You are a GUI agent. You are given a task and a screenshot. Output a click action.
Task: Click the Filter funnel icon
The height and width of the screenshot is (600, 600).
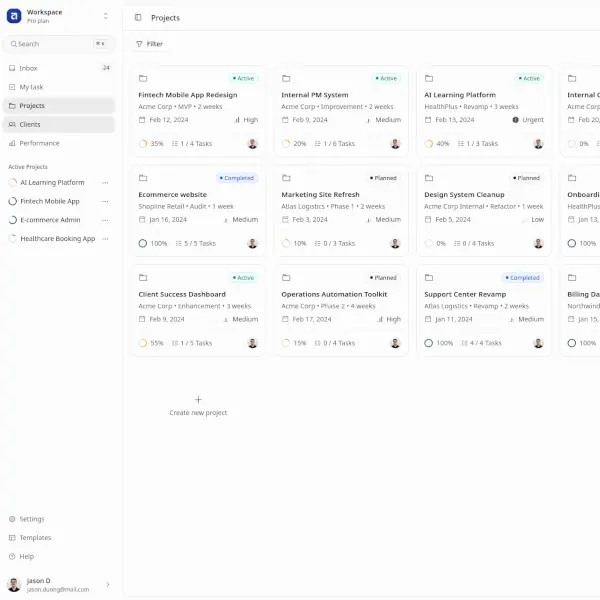[139, 44]
